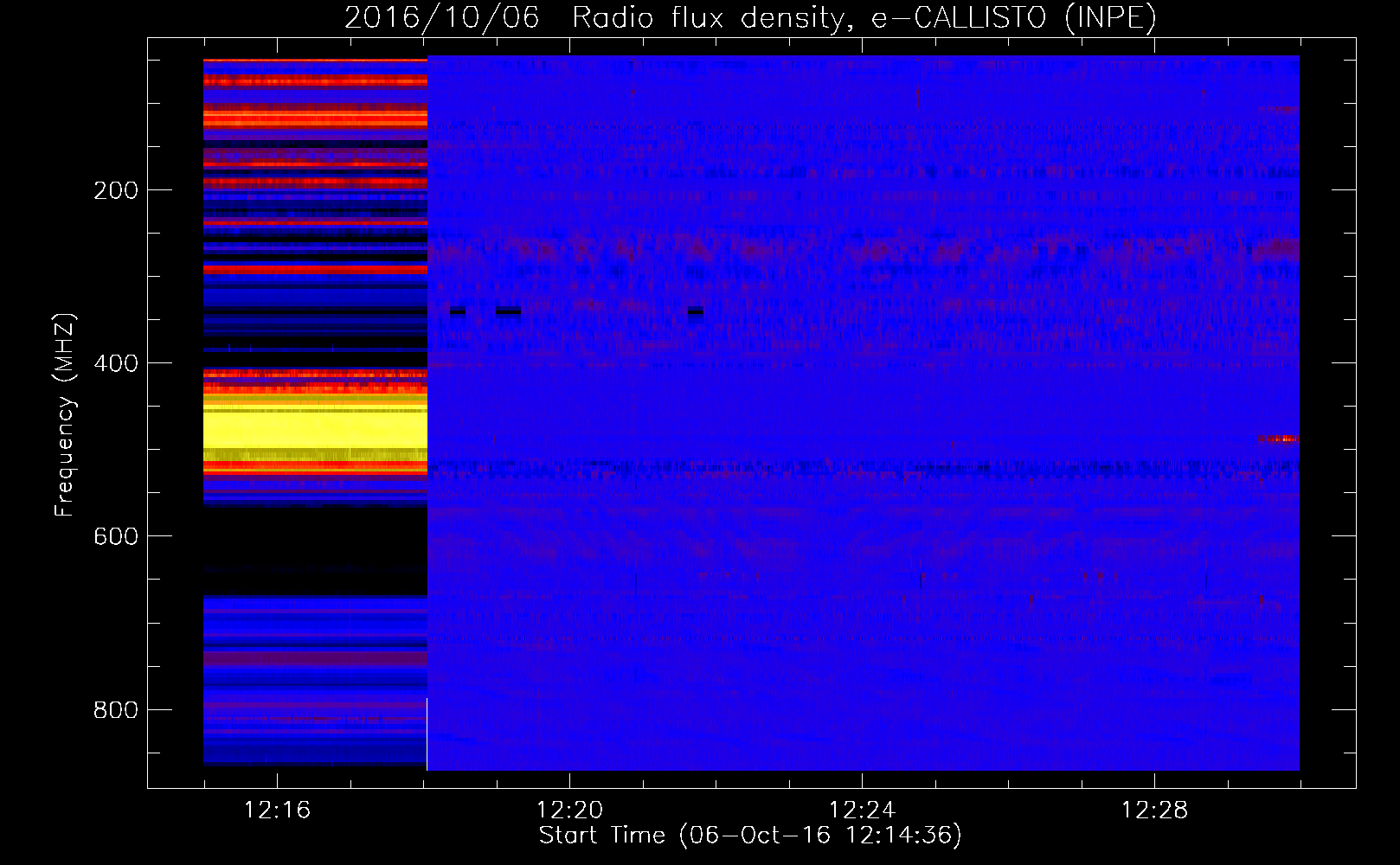Click the 12:28 time tick label
1400x865 pixels.
pos(1154,811)
